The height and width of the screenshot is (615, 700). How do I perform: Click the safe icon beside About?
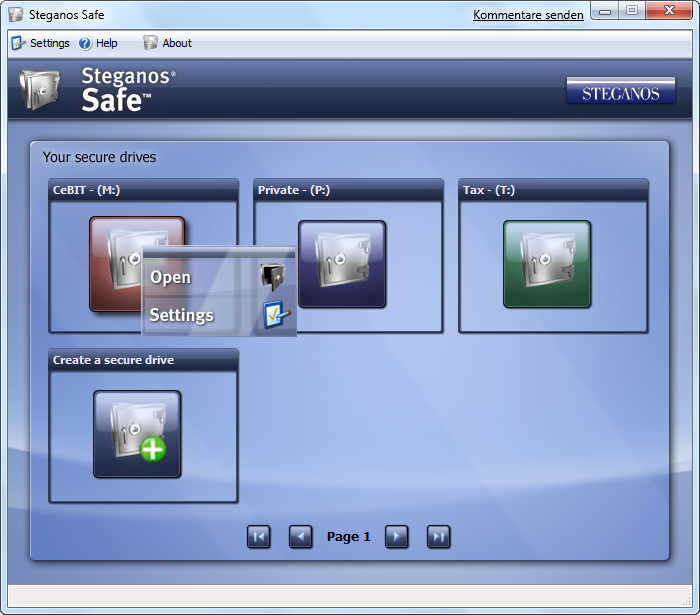[x=150, y=43]
